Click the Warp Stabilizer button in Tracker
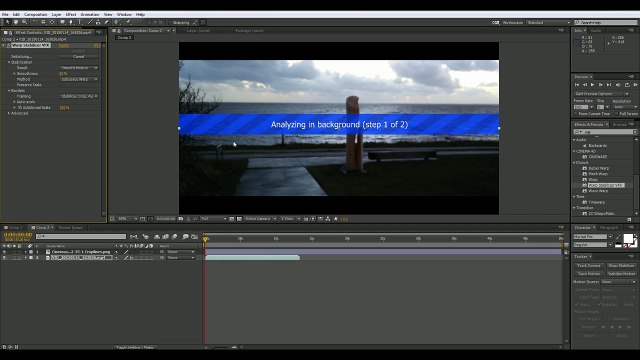This screenshot has height=360, width=640. pyautogui.click(x=621, y=265)
